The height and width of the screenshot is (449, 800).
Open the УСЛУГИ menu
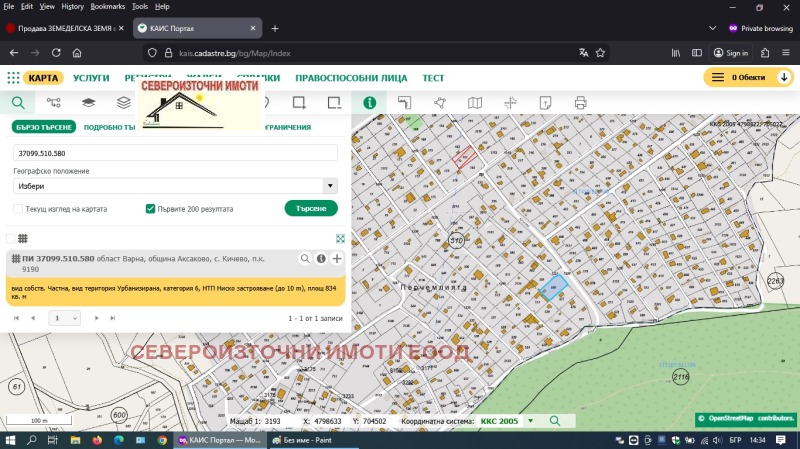click(x=91, y=77)
